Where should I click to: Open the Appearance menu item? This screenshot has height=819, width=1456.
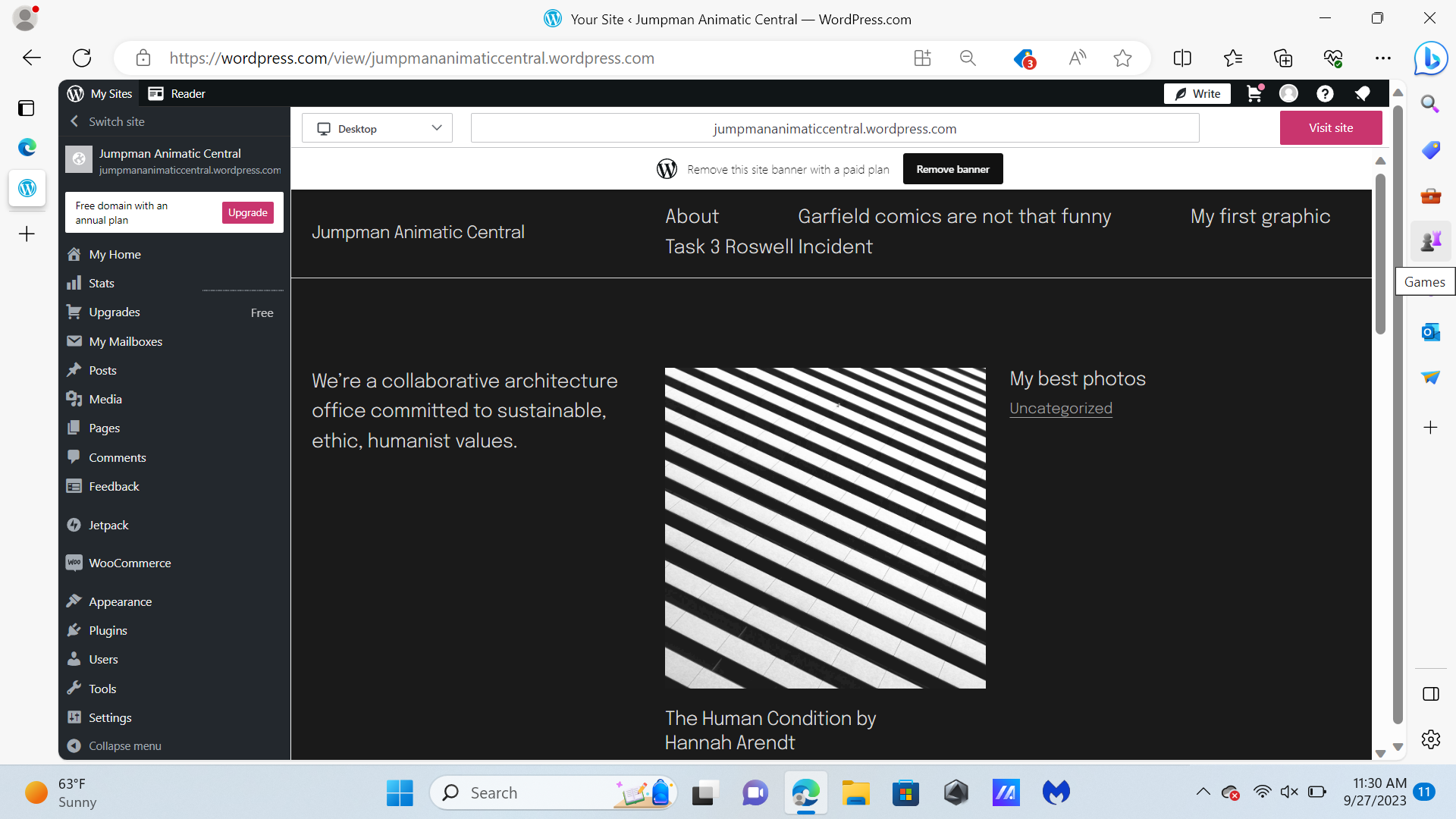[x=120, y=601]
